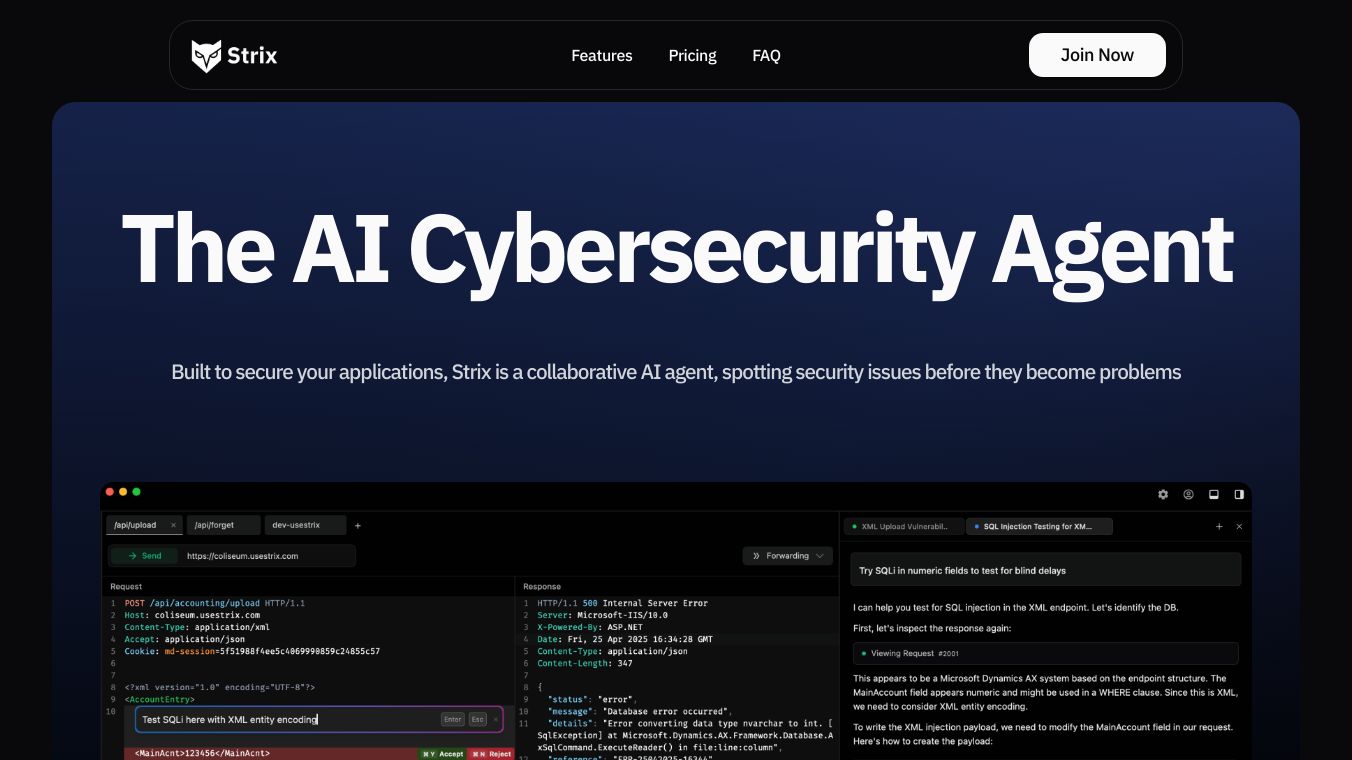Click the Send request button
Screen dimensions: 1352x760
coord(143,556)
